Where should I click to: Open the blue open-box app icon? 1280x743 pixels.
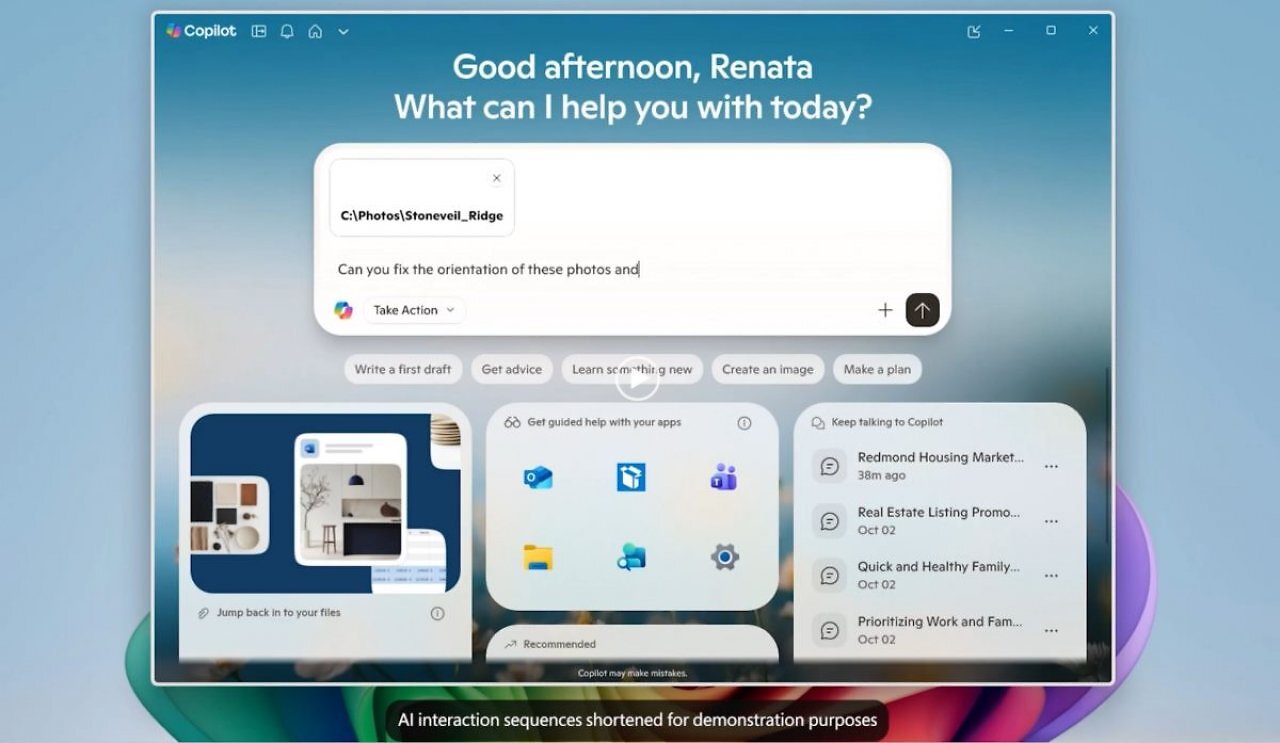pyautogui.click(x=631, y=478)
